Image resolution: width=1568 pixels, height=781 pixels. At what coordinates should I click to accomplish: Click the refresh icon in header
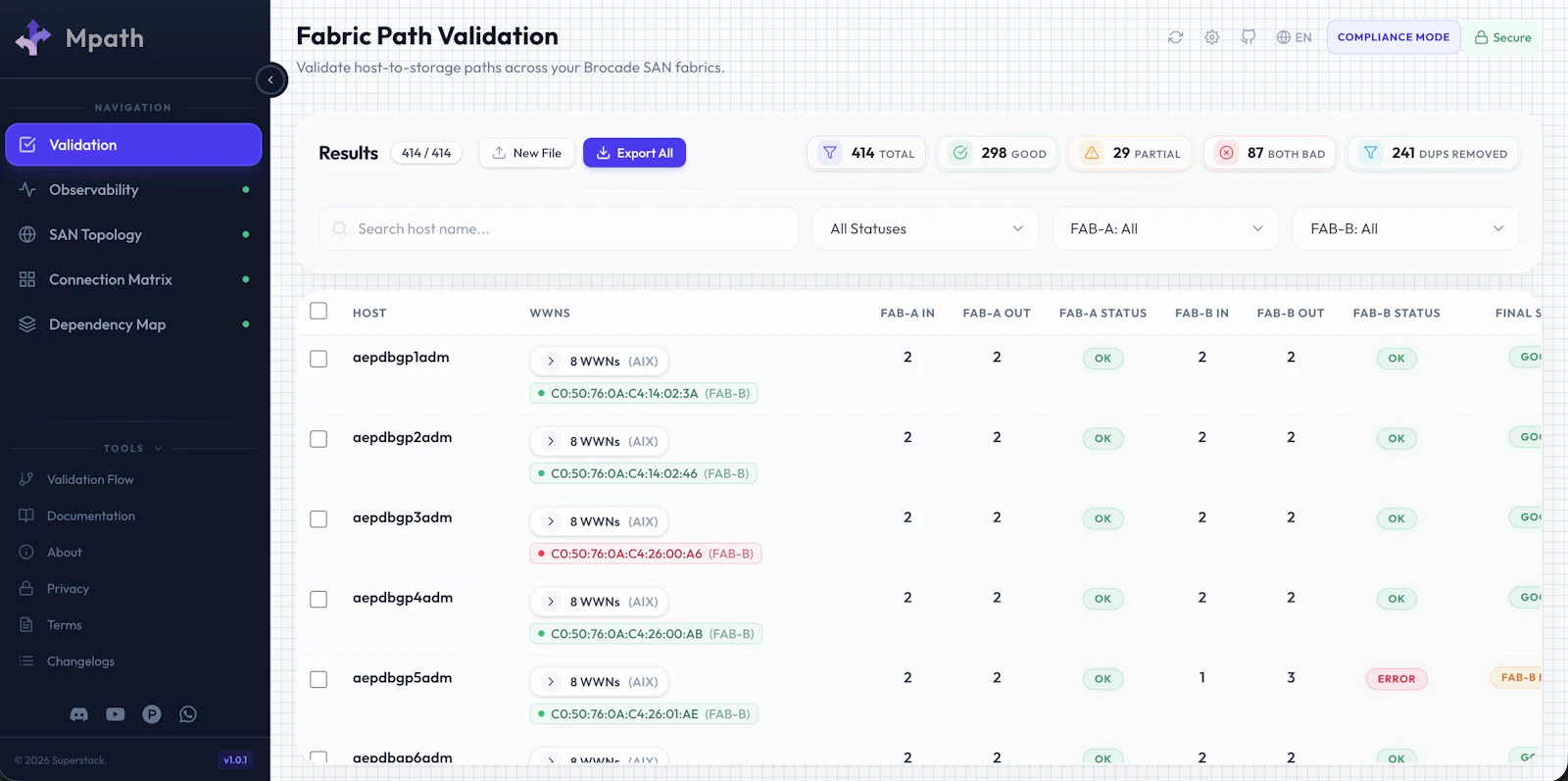coord(1175,37)
